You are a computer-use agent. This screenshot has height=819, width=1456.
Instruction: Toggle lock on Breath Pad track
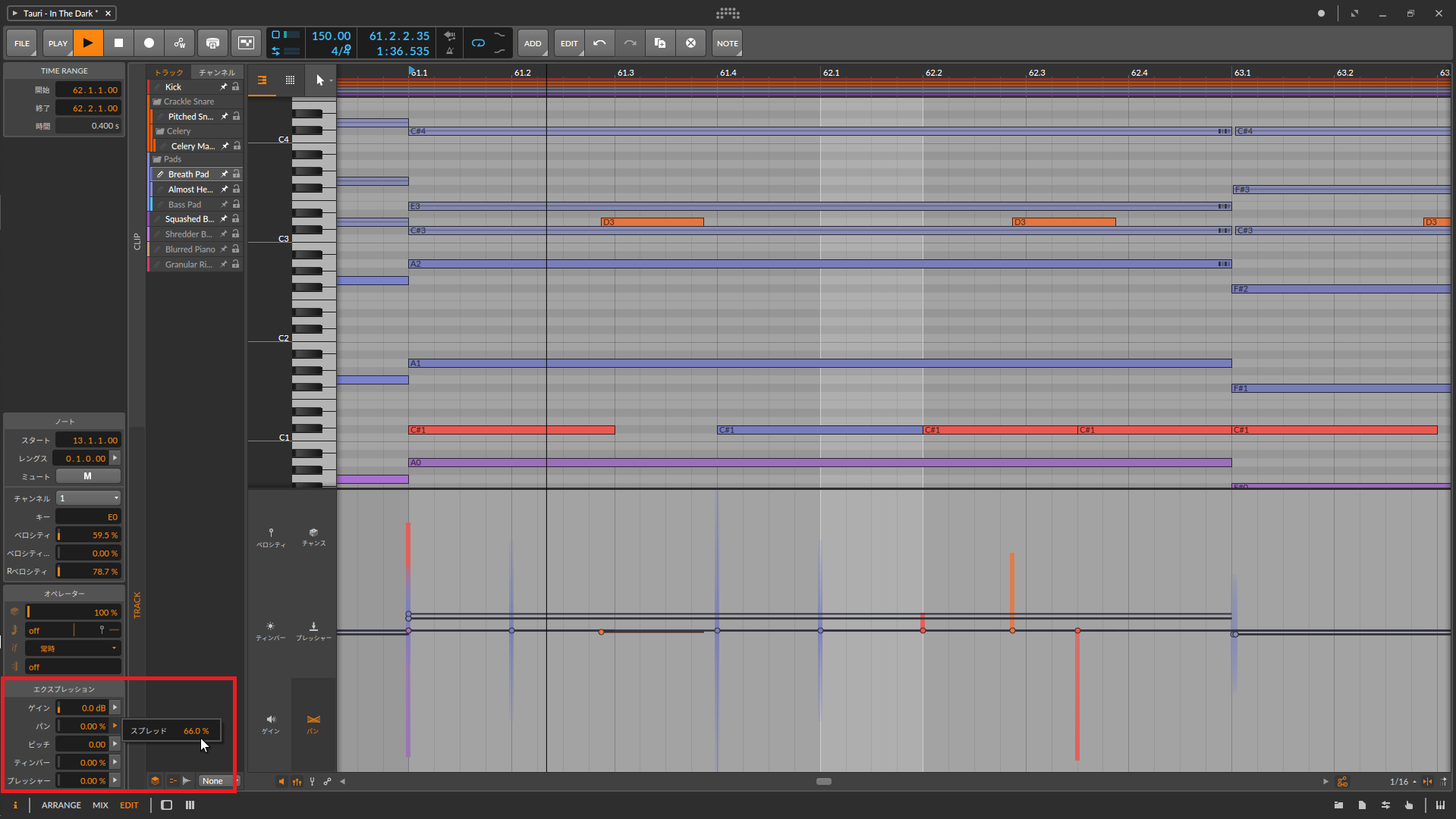pos(236,174)
